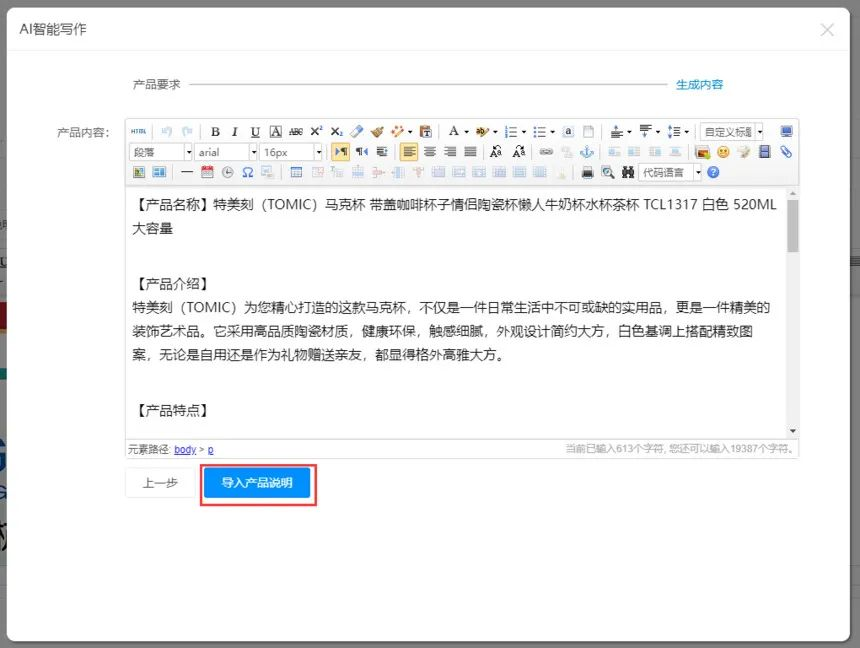
Task: Click the 上一步 button
Action: pos(160,483)
